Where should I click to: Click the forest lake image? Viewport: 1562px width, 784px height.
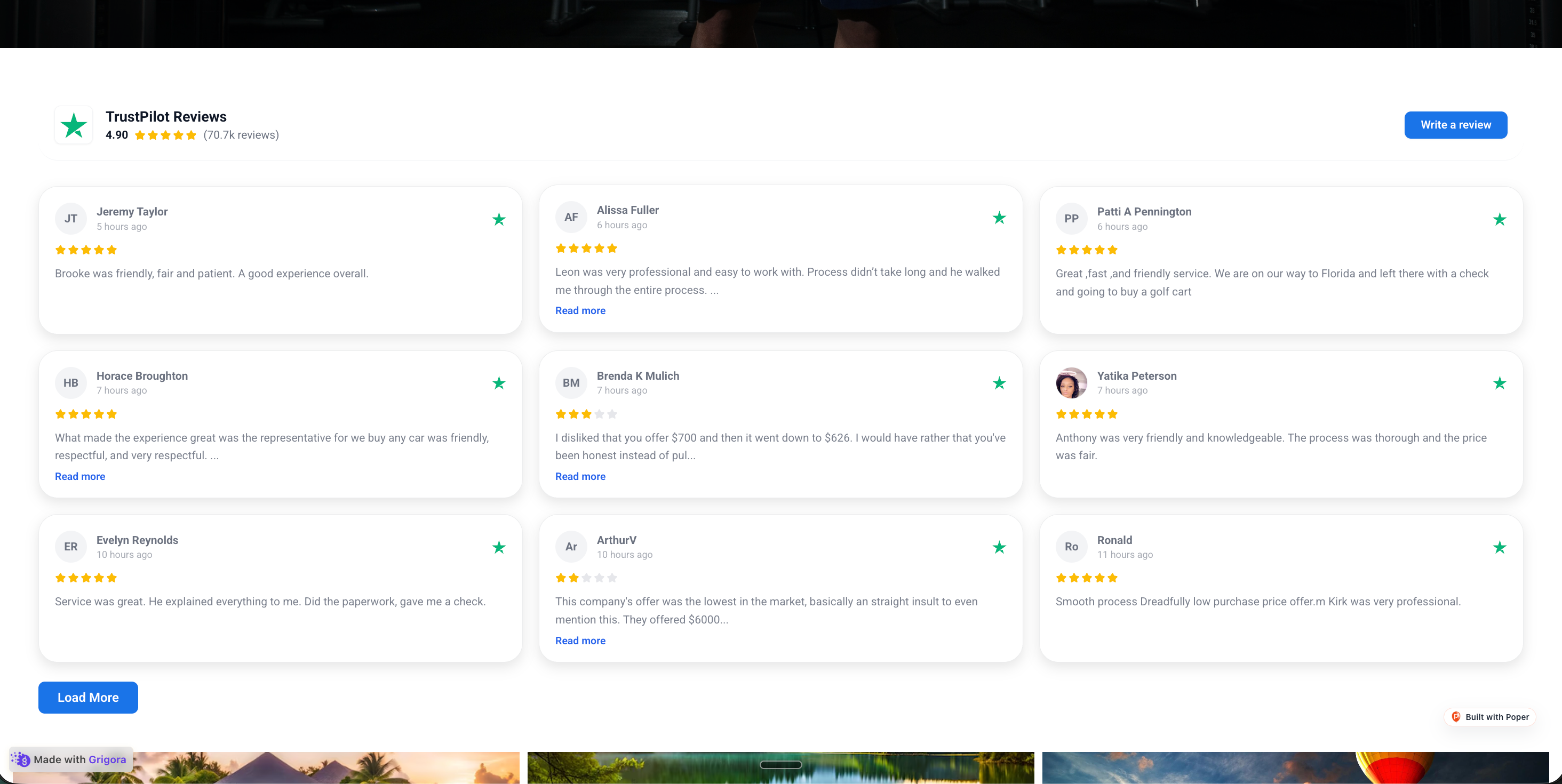pos(781,767)
